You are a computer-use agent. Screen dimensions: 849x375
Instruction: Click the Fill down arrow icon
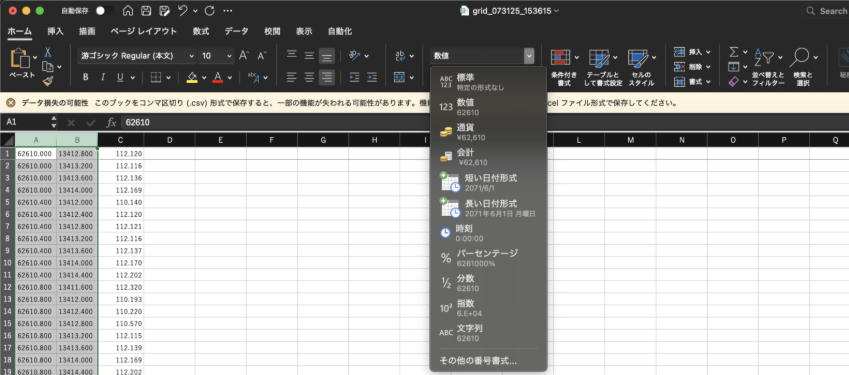(734, 67)
